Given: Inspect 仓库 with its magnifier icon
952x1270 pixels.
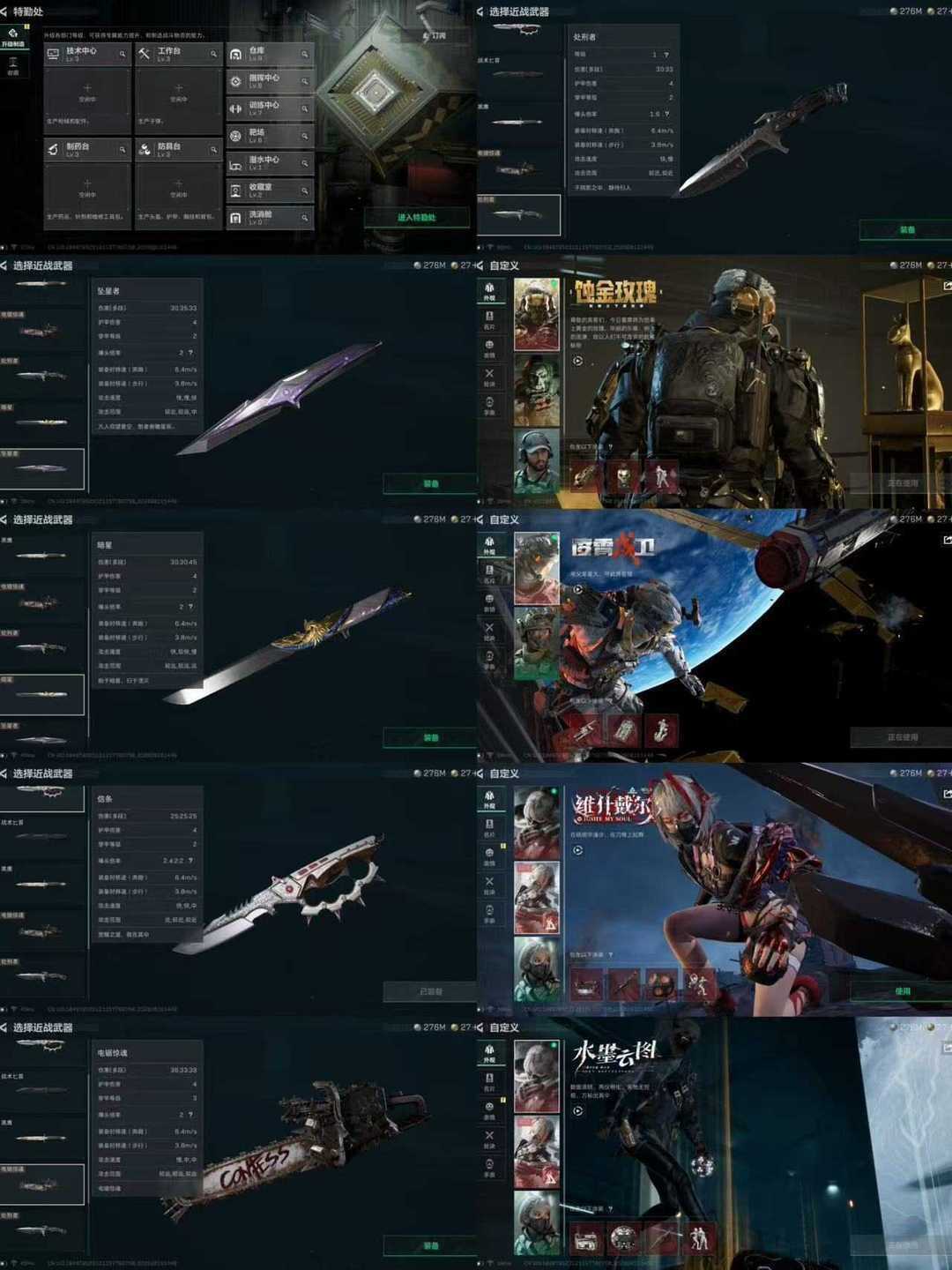Looking at the screenshot, I should (x=305, y=55).
